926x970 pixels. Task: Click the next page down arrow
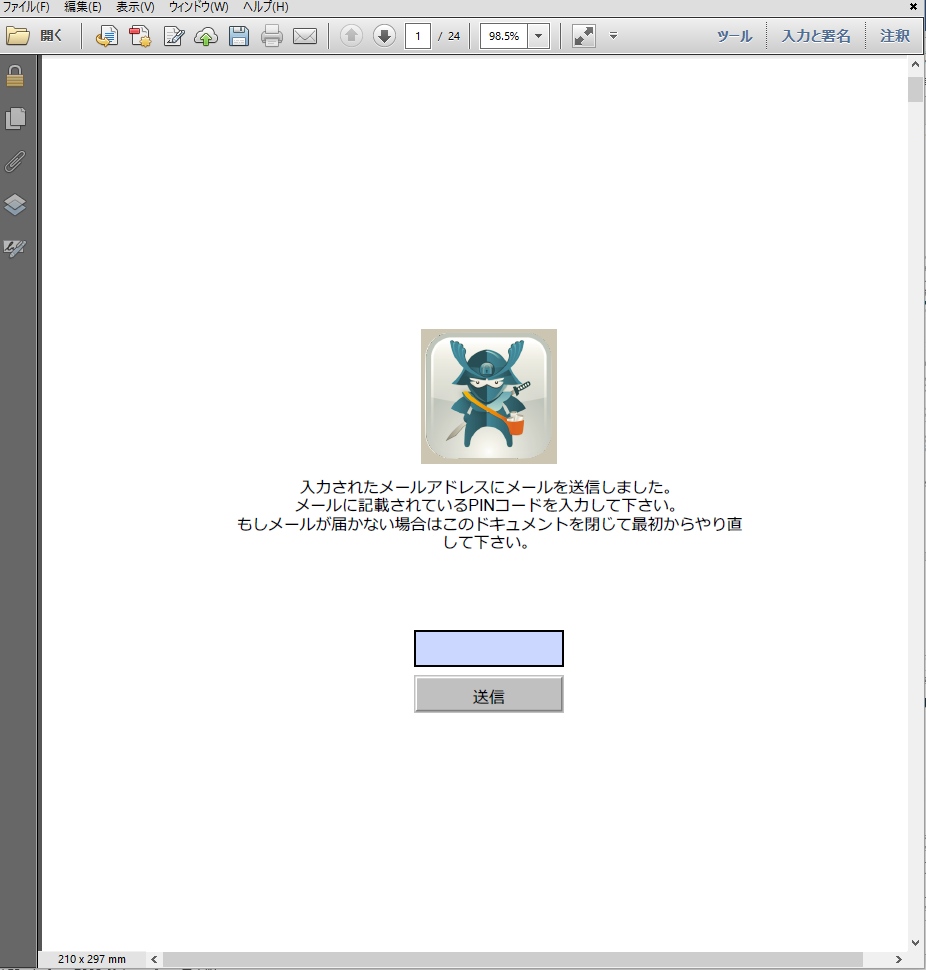(384, 35)
